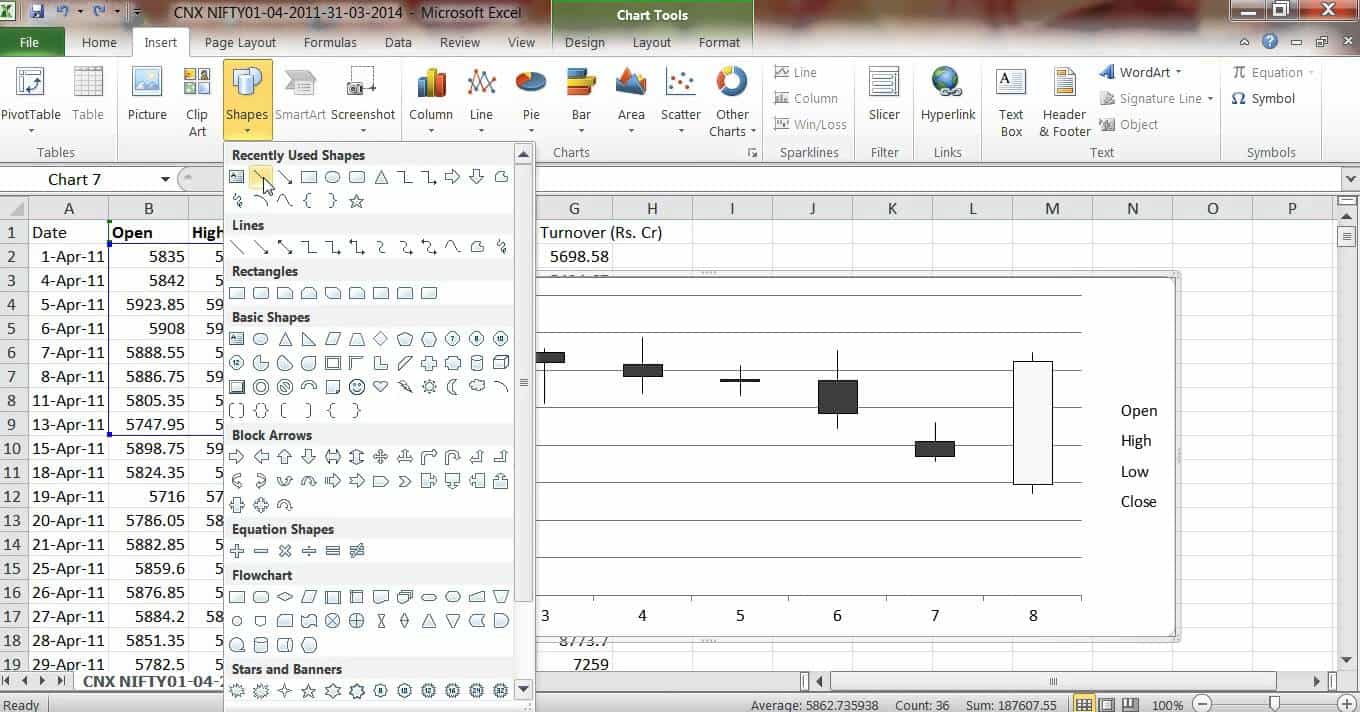The width and height of the screenshot is (1360, 712).
Task: Open Microsoft Excel Help question mark
Action: pos(1270,42)
